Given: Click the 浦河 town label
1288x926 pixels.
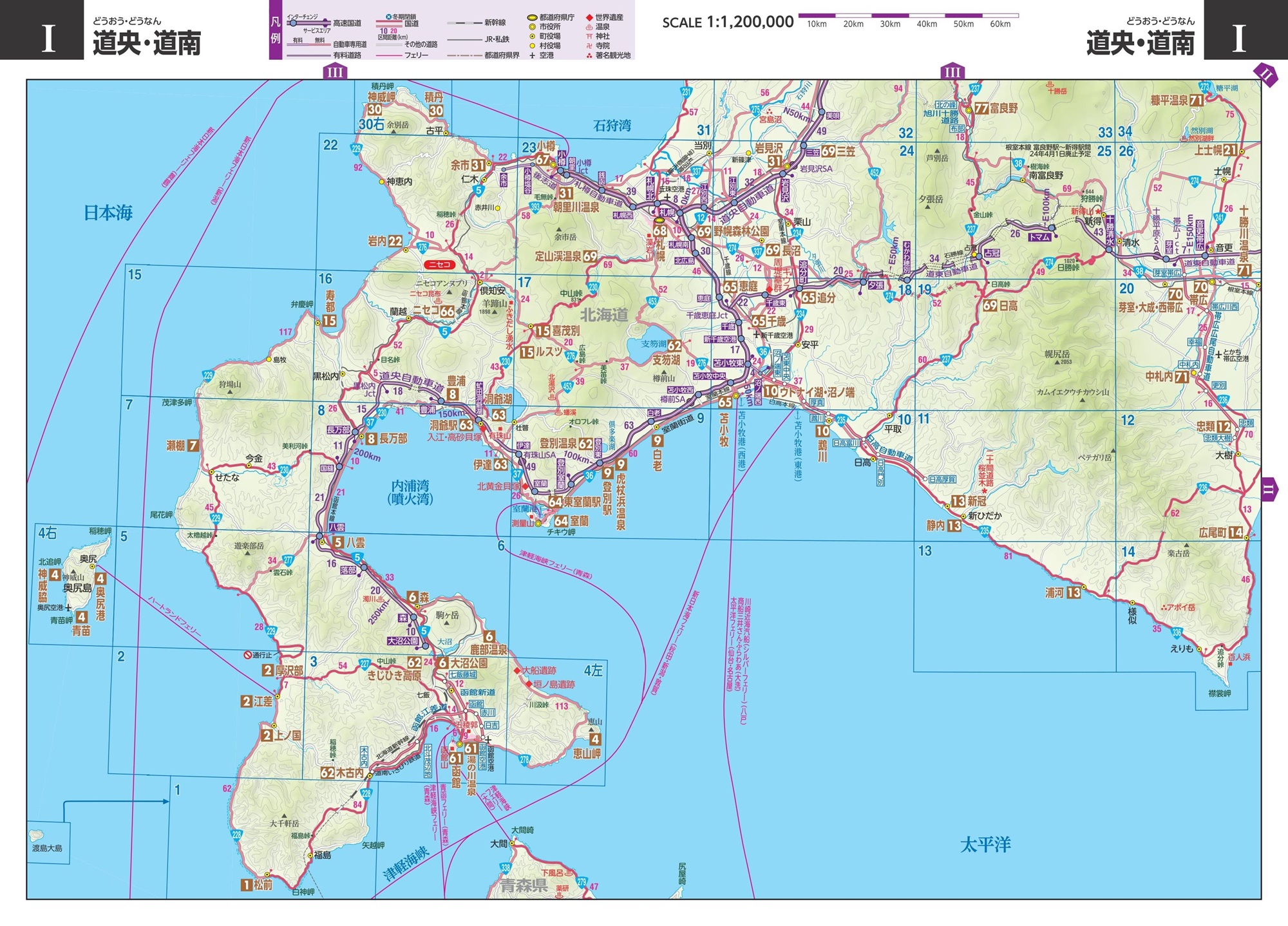Looking at the screenshot, I should (x=1054, y=592).
